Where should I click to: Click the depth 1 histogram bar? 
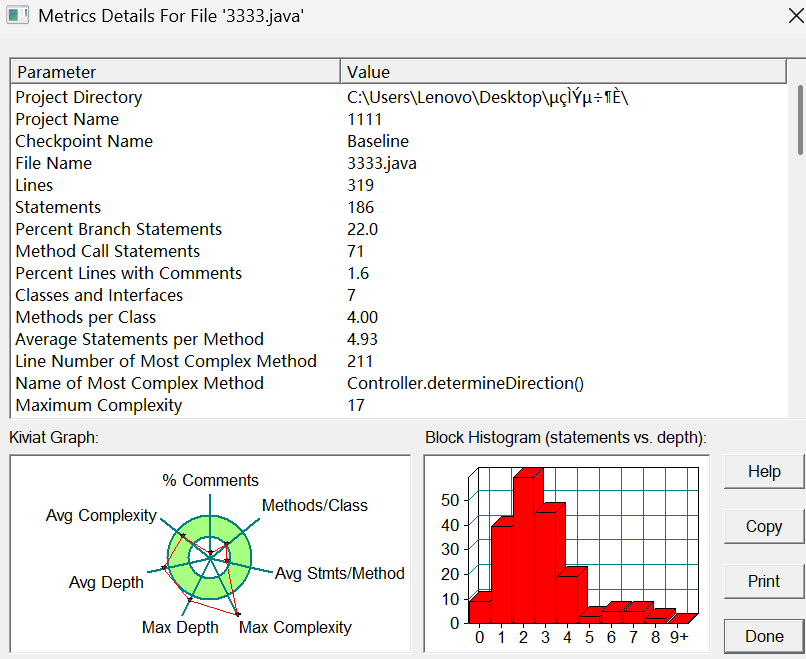pyautogui.click(x=502, y=575)
